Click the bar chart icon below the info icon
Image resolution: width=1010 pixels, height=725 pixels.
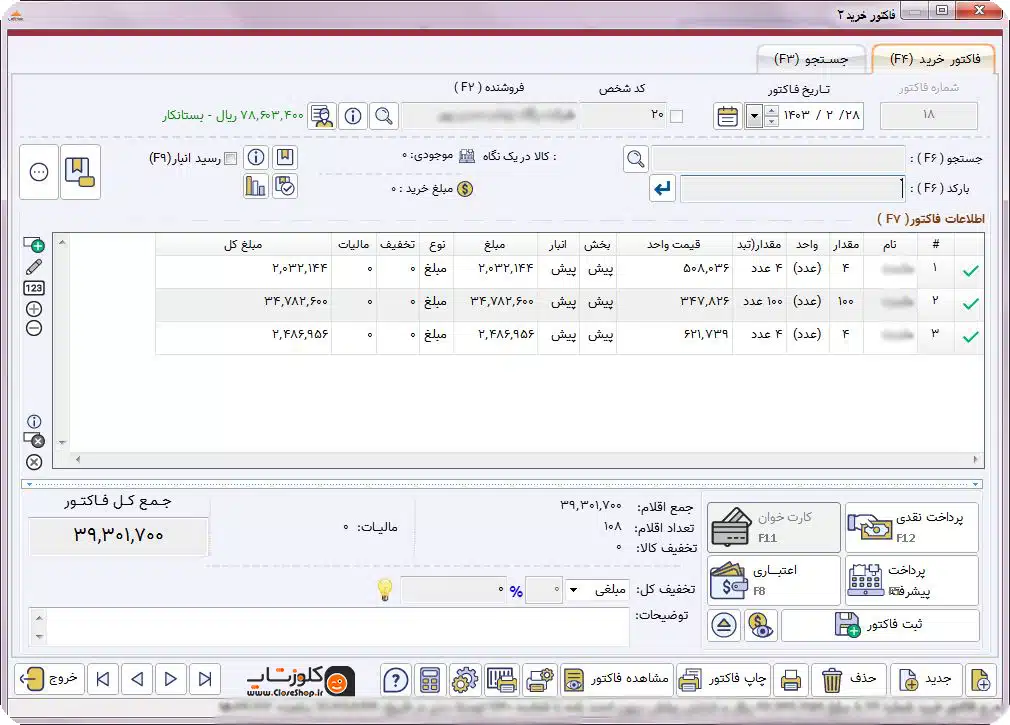tap(256, 187)
